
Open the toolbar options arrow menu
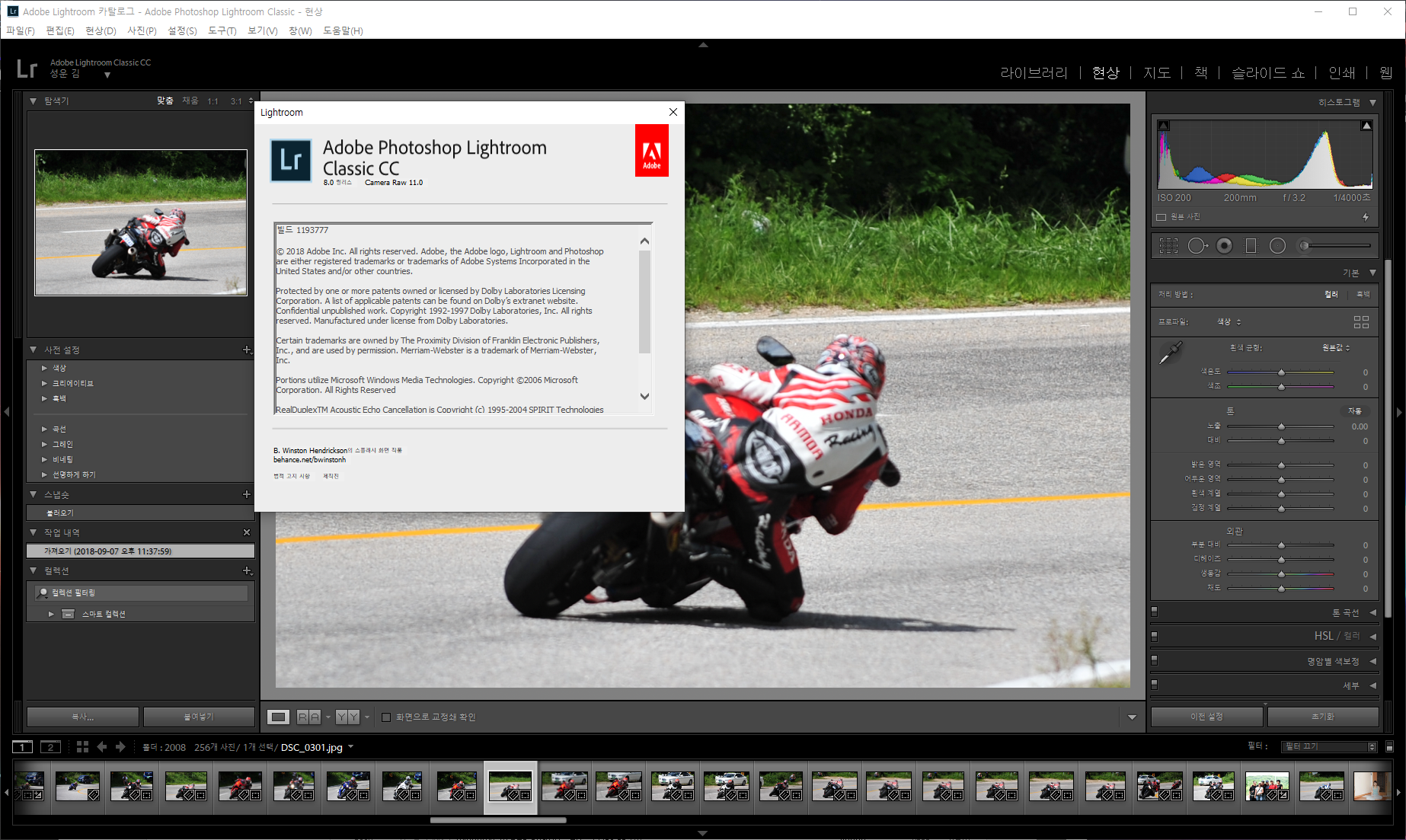click(x=1132, y=717)
